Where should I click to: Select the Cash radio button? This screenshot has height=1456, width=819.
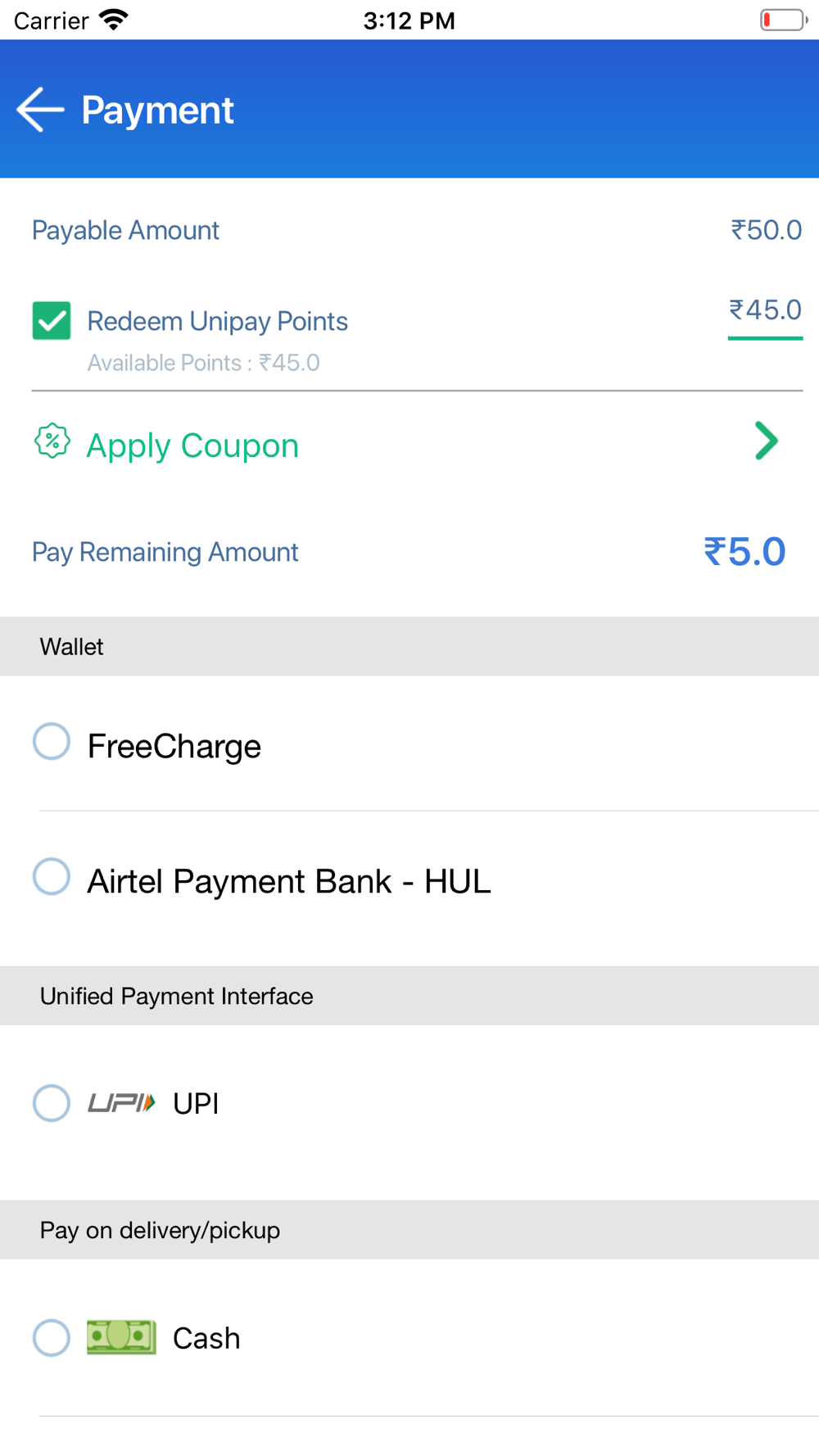point(52,1337)
